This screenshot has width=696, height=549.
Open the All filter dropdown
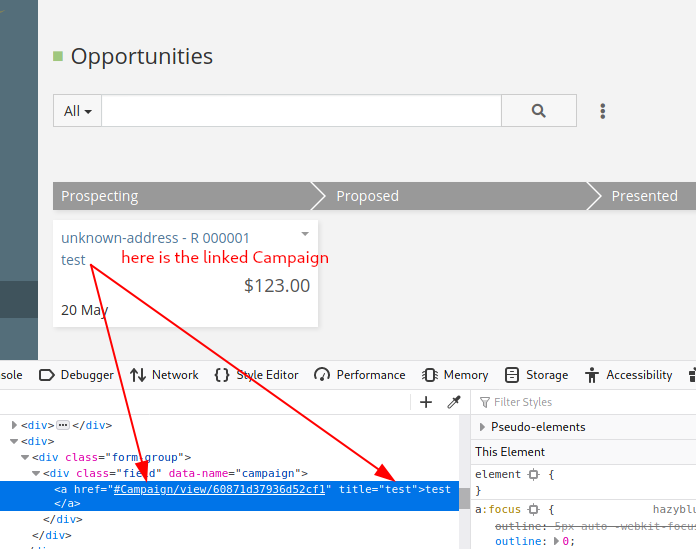(77, 111)
